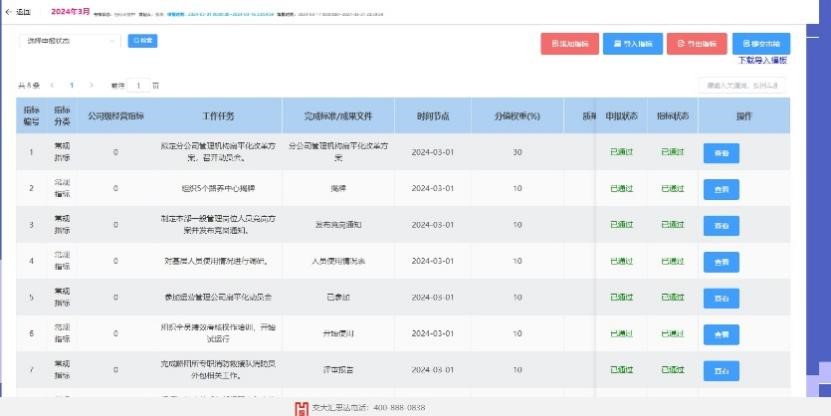Click the go-to-page number input box
Viewport: 831px width, 416px height.
click(139, 86)
